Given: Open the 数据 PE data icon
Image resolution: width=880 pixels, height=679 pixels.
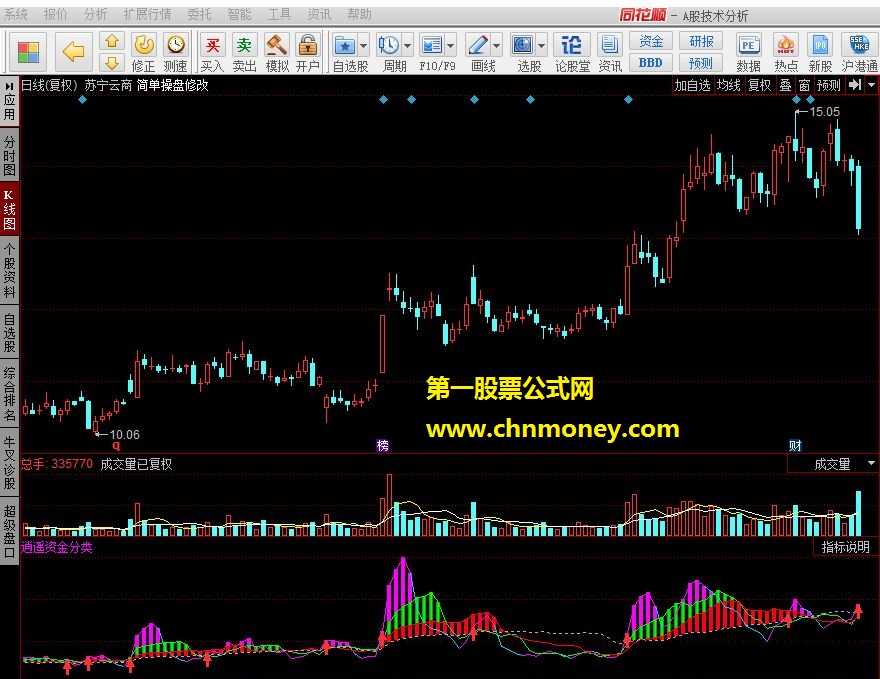Looking at the screenshot, I should click(749, 53).
